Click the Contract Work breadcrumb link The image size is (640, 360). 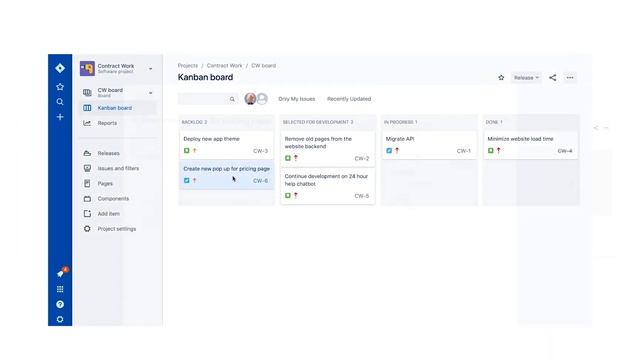click(x=224, y=65)
